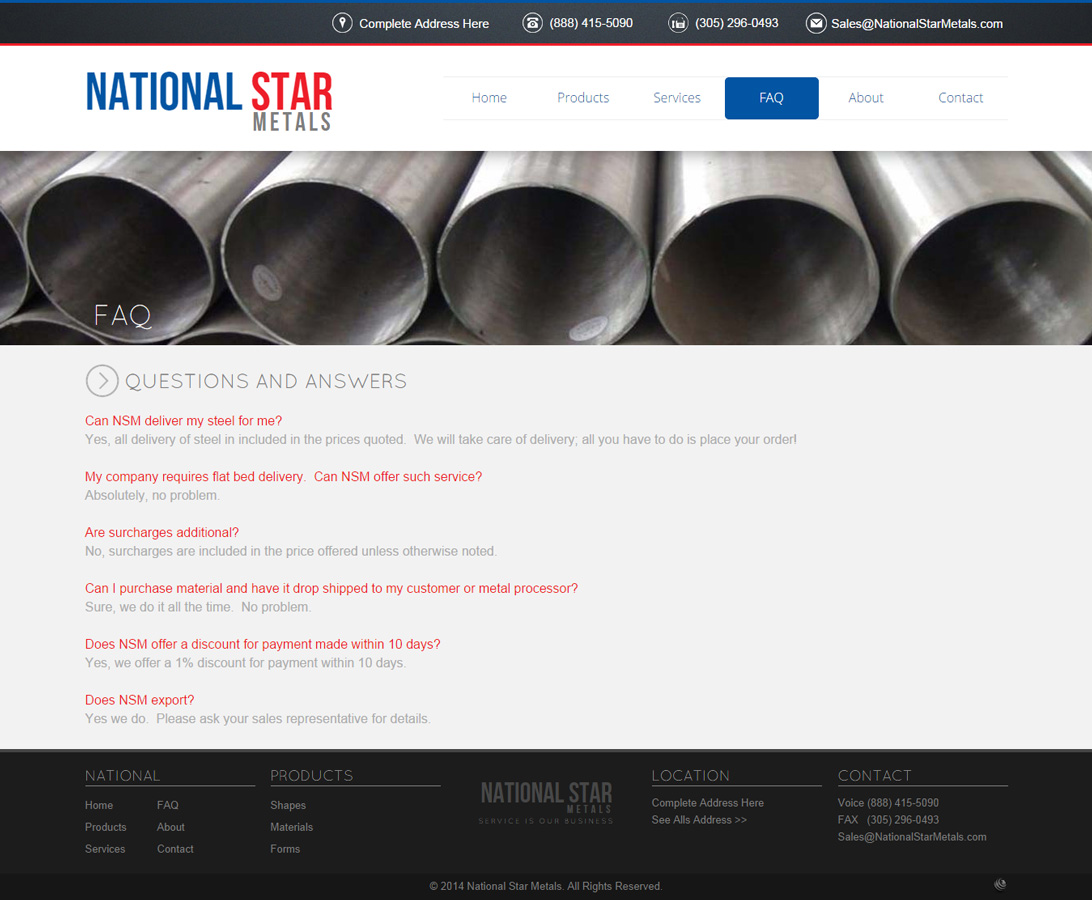1092x900 pixels.
Task: Click the (305) 296-0493 fax number in top bar
Action: (737, 23)
